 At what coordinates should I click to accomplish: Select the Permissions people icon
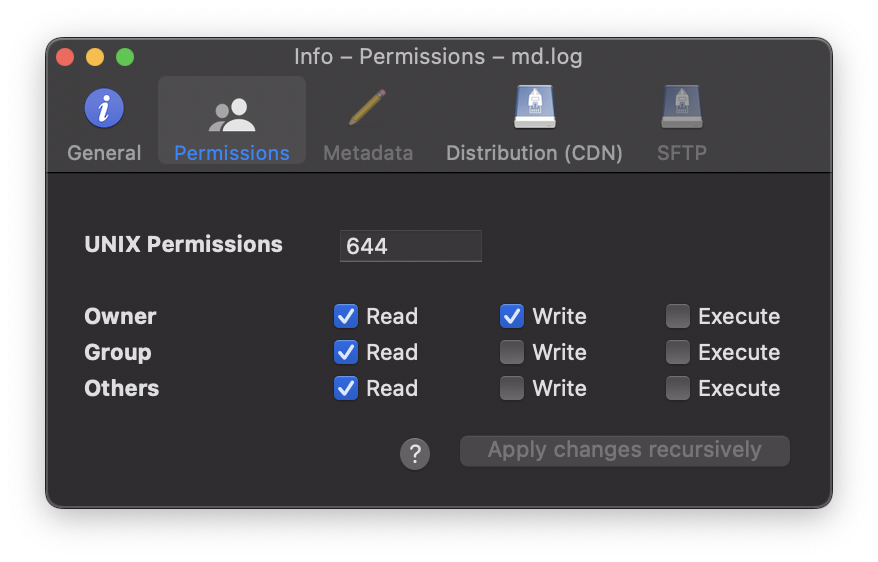click(x=232, y=115)
